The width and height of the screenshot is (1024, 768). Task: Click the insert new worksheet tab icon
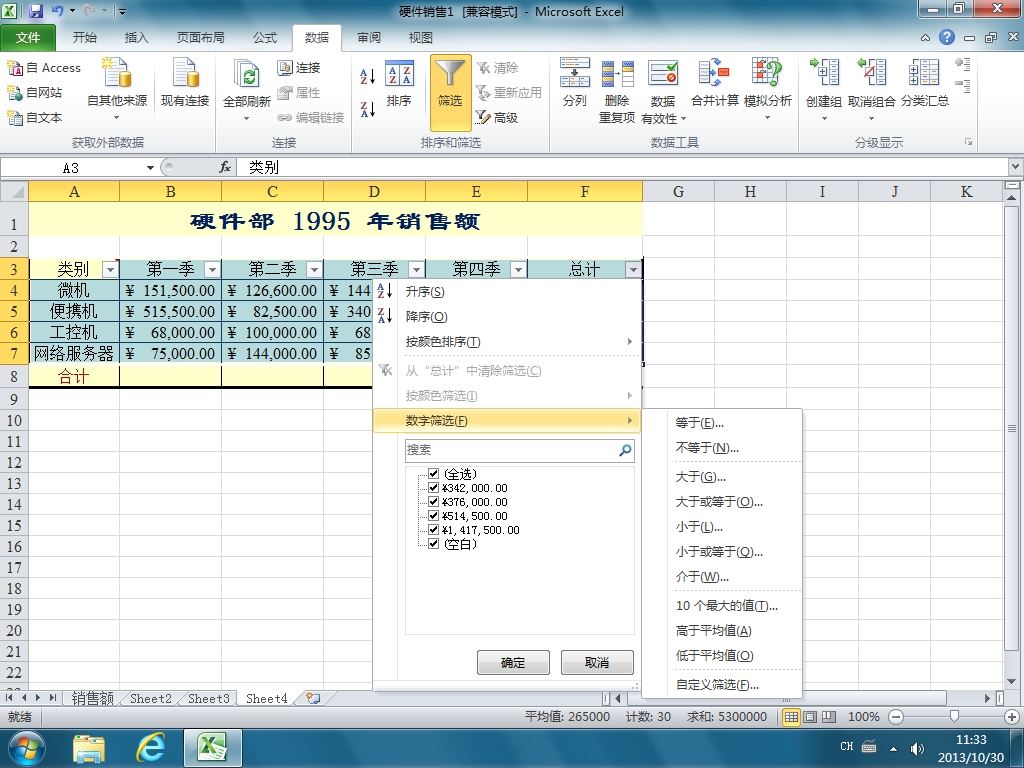[313, 698]
